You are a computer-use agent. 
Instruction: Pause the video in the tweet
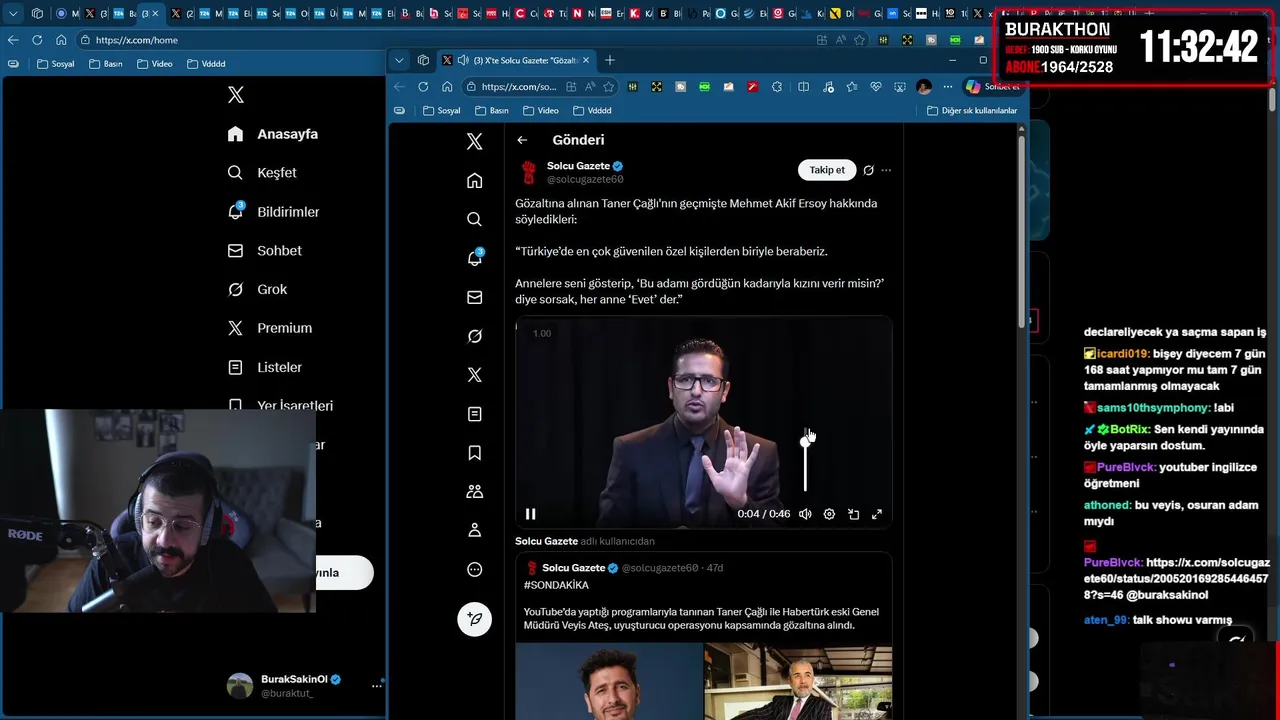(531, 514)
